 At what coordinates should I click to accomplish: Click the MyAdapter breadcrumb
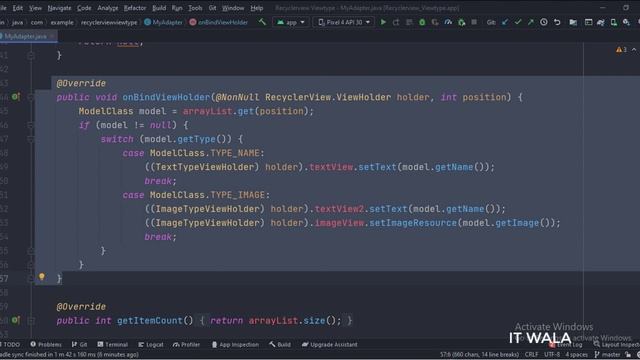click(164, 22)
